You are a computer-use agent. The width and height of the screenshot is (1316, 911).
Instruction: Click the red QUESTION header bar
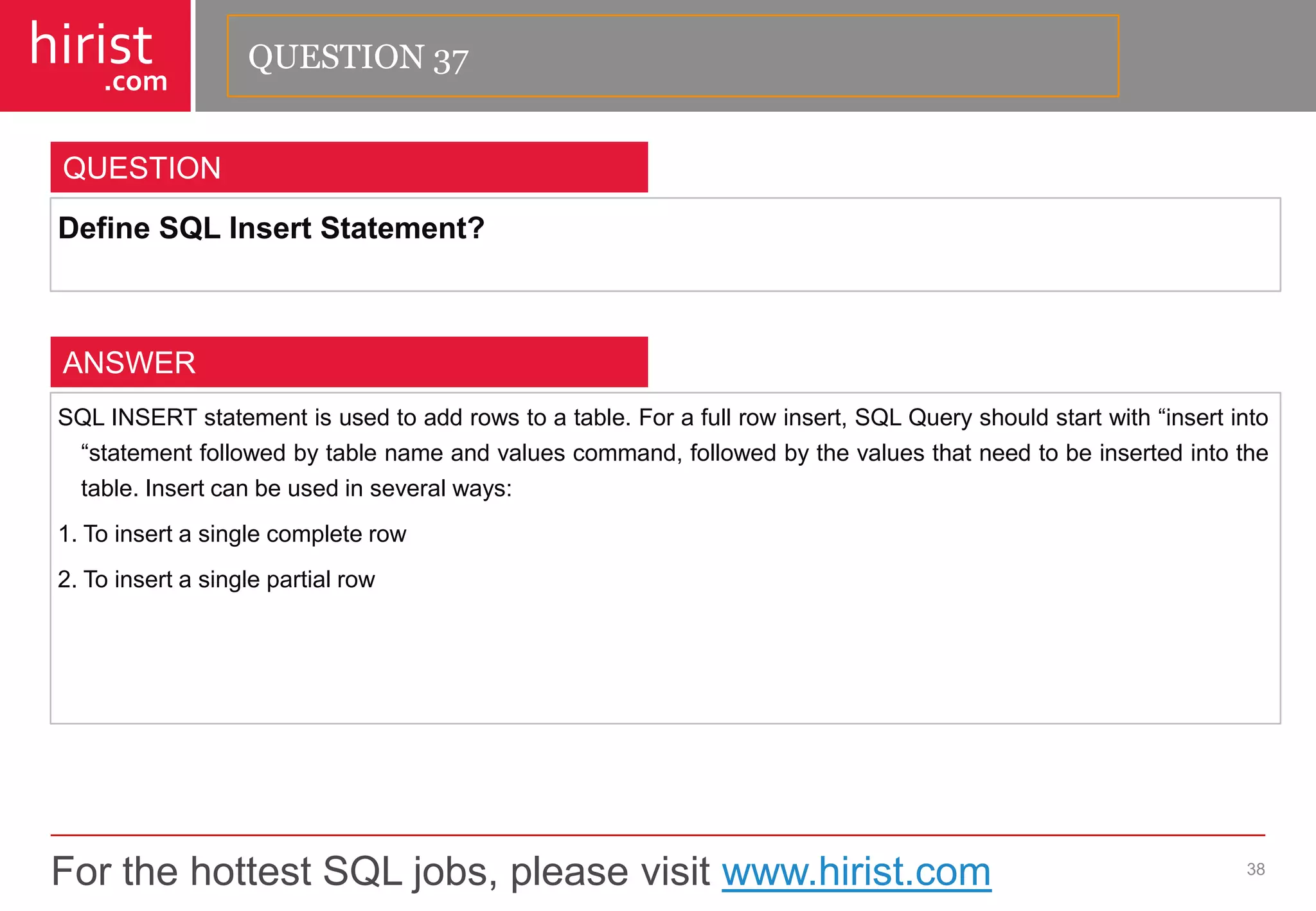(349, 167)
